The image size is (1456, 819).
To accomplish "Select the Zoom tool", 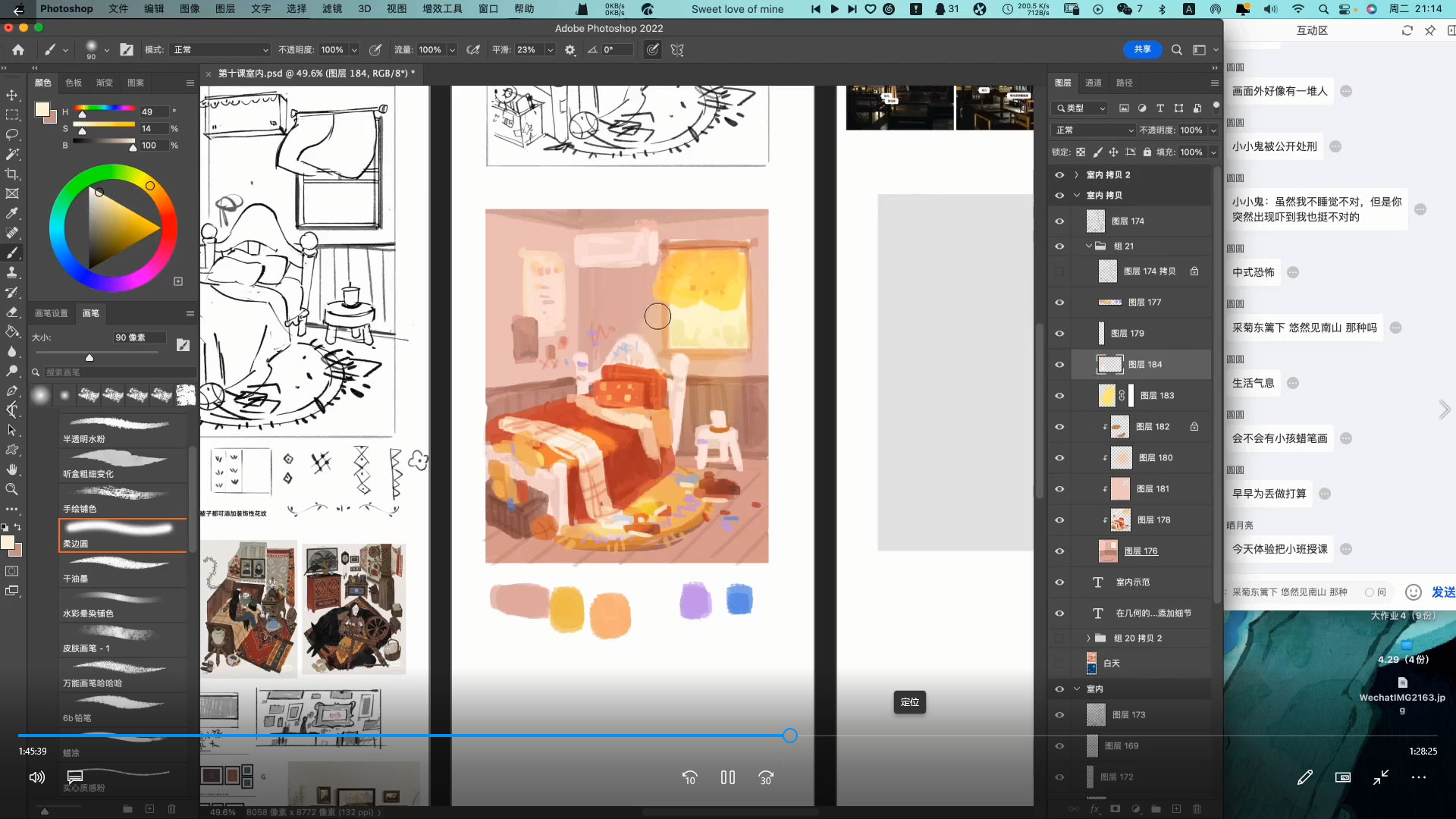I will point(12,489).
